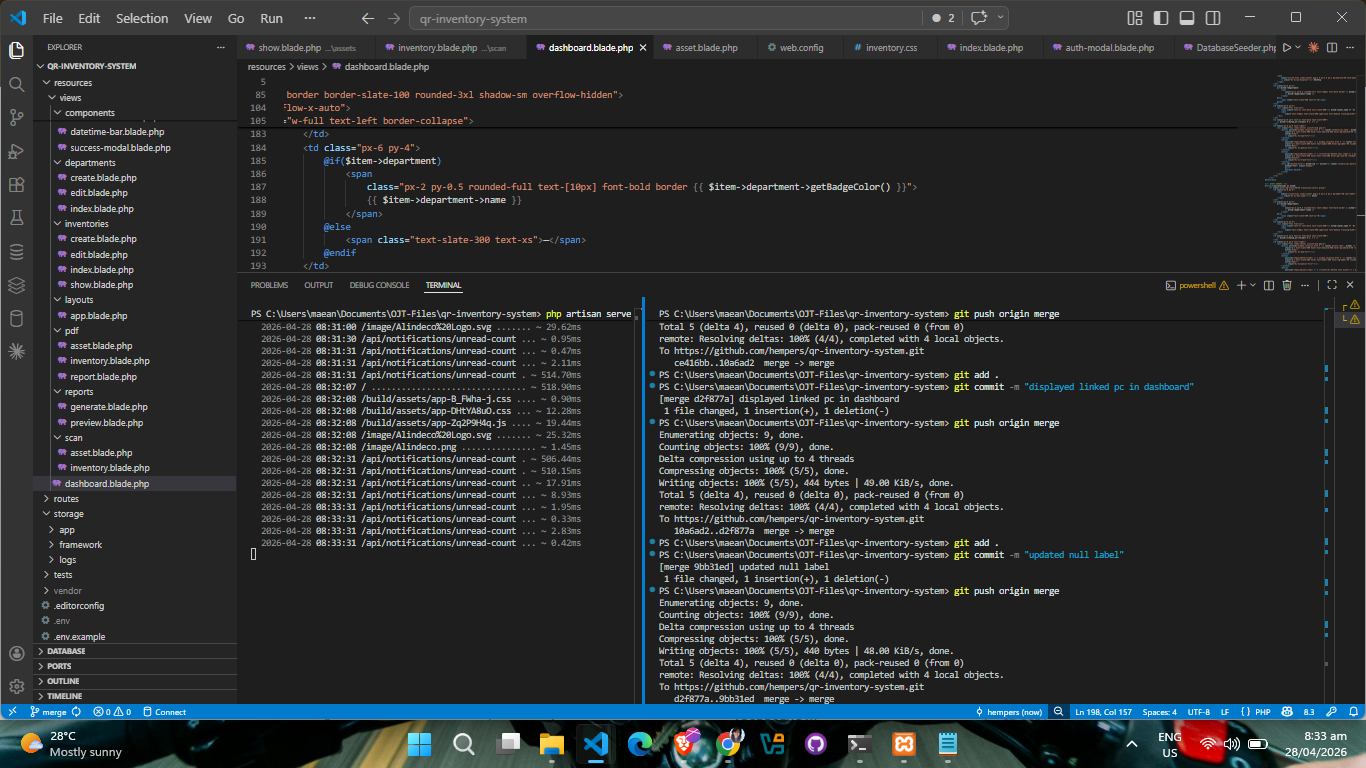Split the terminal
Screen dimensions: 1366x768
1270,285
